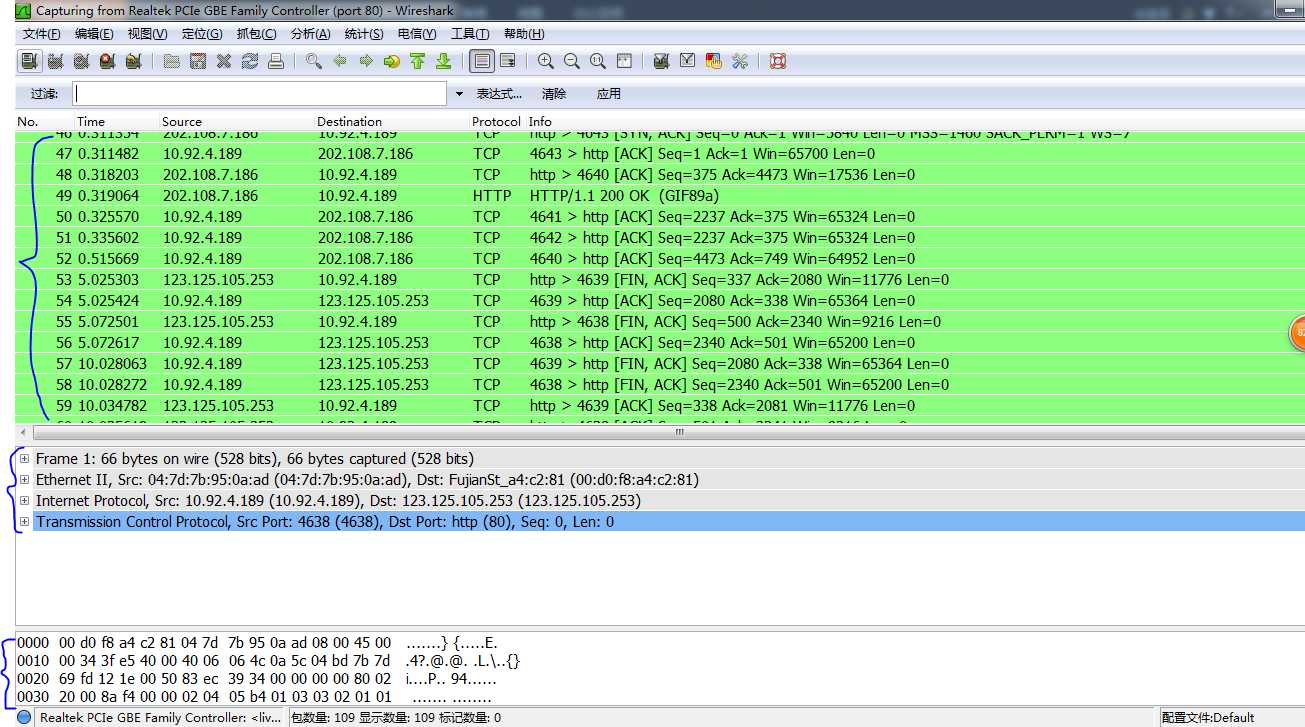The image size is (1305, 727).
Task: Open the 编辑(E) menu
Action: click(x=94, y=34)
